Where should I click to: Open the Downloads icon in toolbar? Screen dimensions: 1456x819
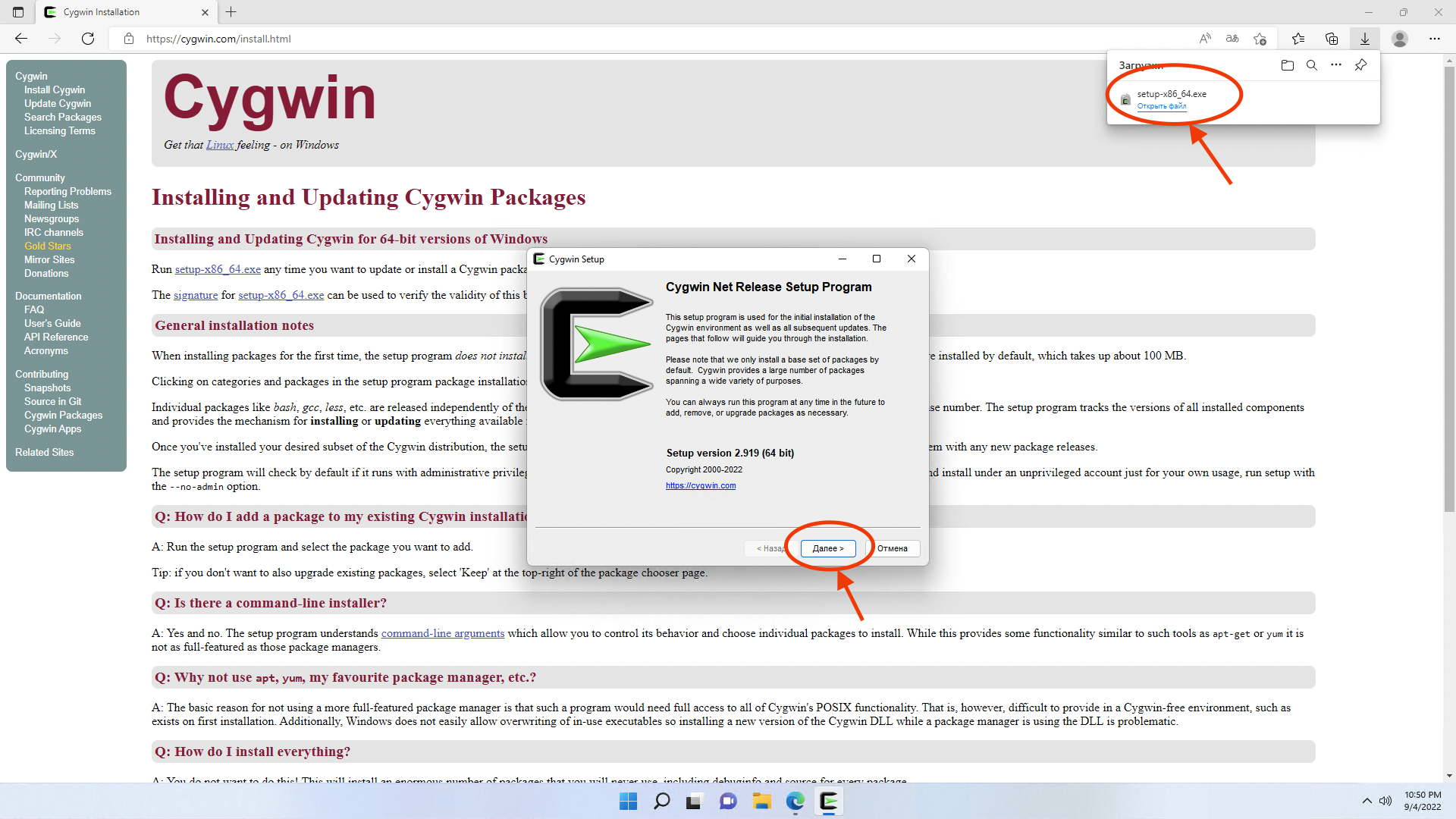[1366, 39]
